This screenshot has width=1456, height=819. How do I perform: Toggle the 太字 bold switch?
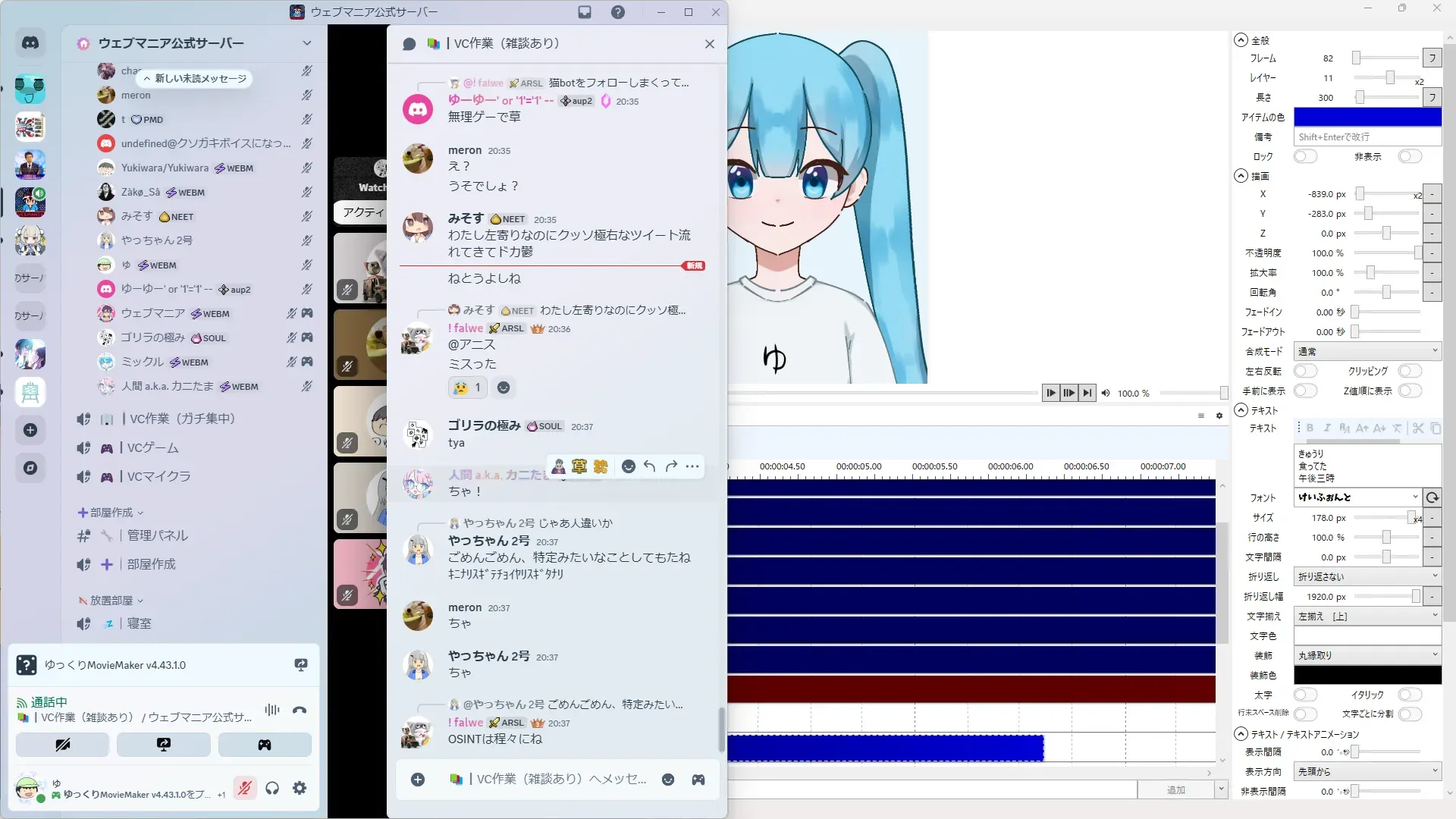(1305, 695)
